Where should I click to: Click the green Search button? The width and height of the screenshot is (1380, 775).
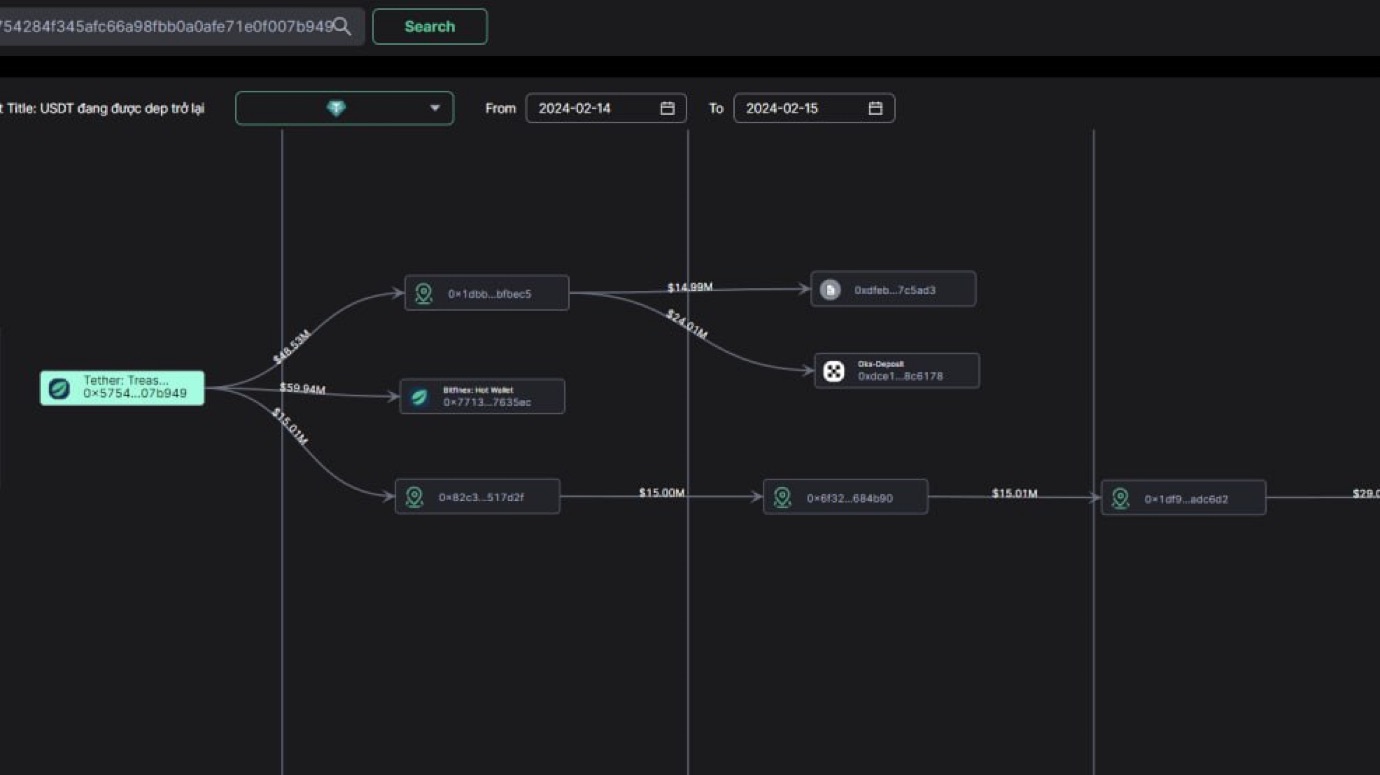point(429,27)
